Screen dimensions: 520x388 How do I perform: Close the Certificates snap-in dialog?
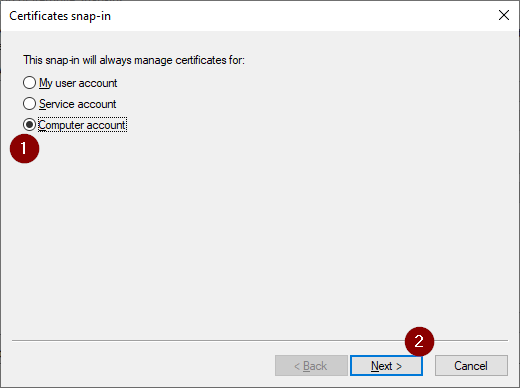[x=504, y=15]
